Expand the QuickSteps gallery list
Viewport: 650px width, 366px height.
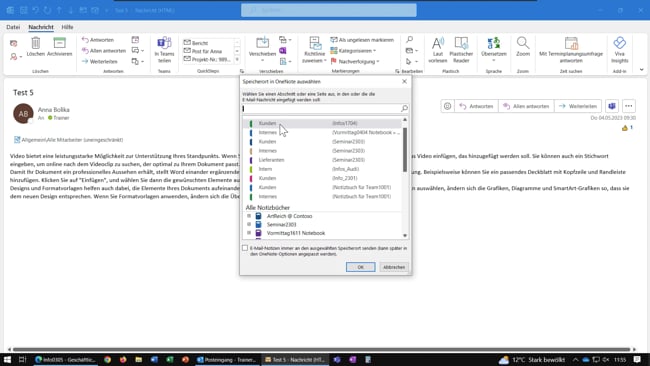coord(237,60)
